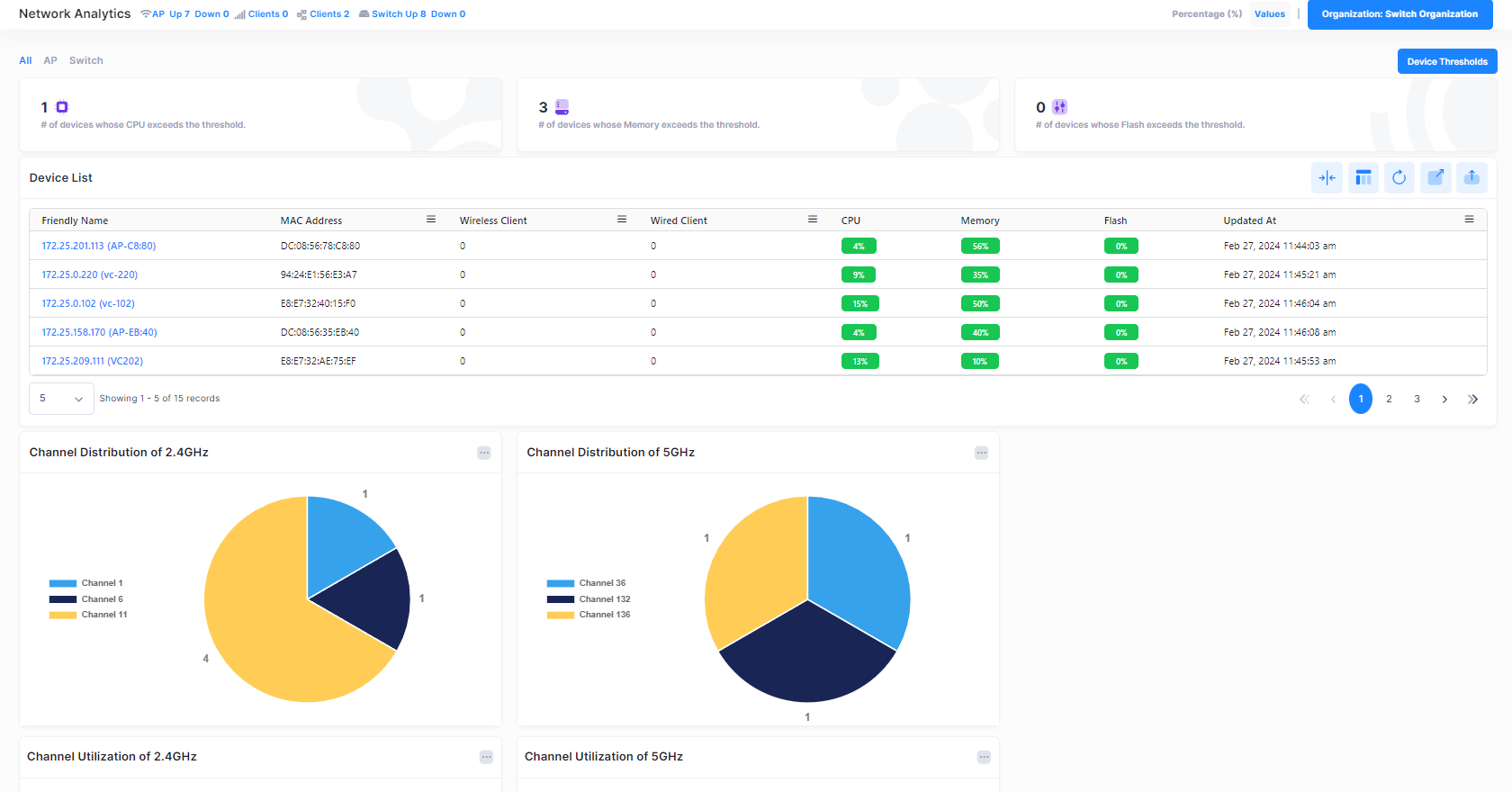Switch display to Percentage (%) mode
The width and height of the screenshot is (1512, 792).
(x=1206, y=14)
